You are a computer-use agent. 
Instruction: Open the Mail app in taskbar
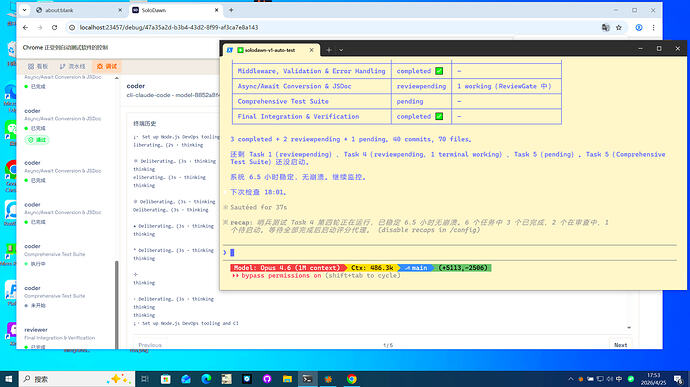(x=186, y=379)
